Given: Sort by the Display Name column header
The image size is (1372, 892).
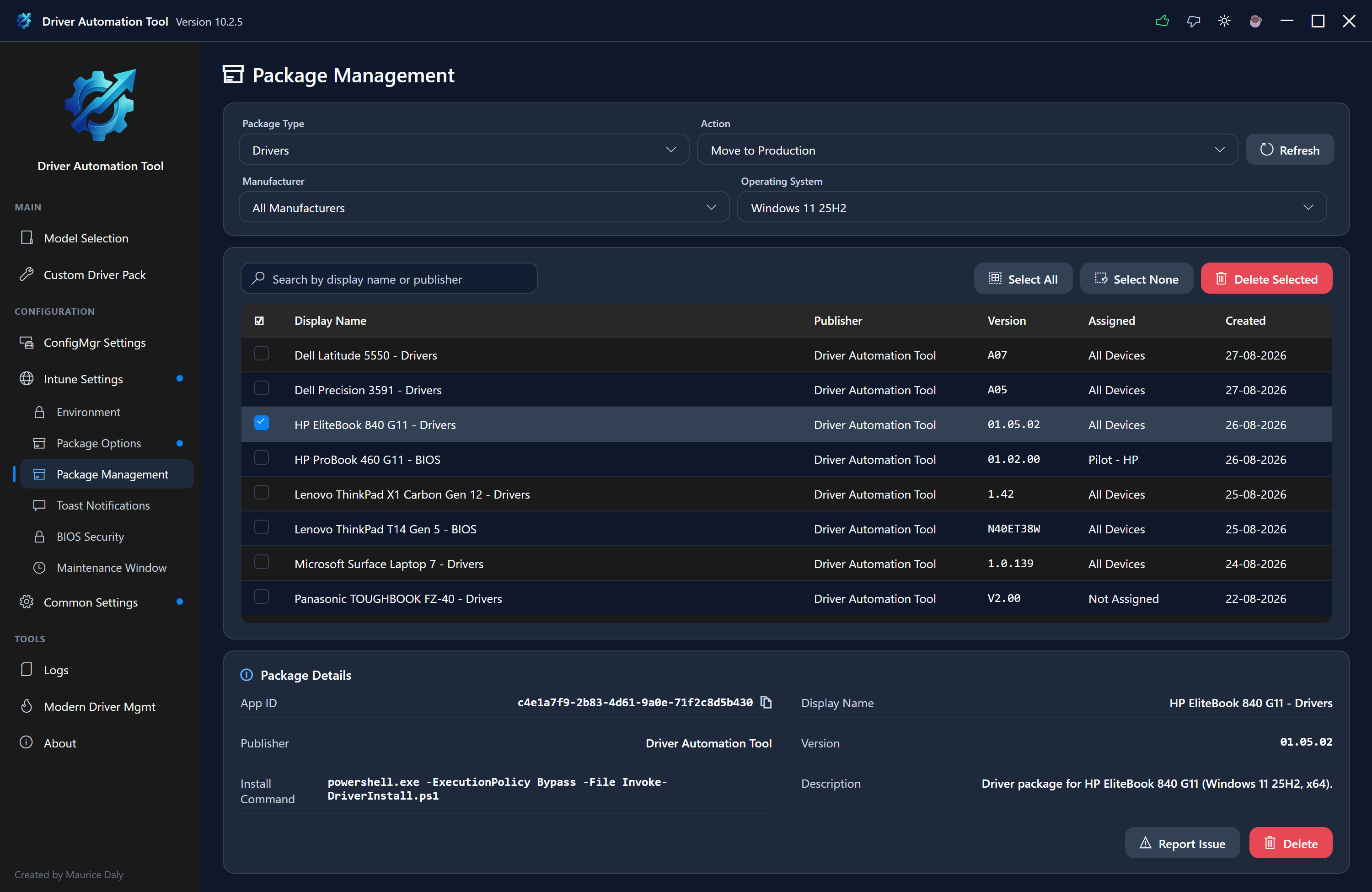Looking at the screenshot, I should (330, 321).
